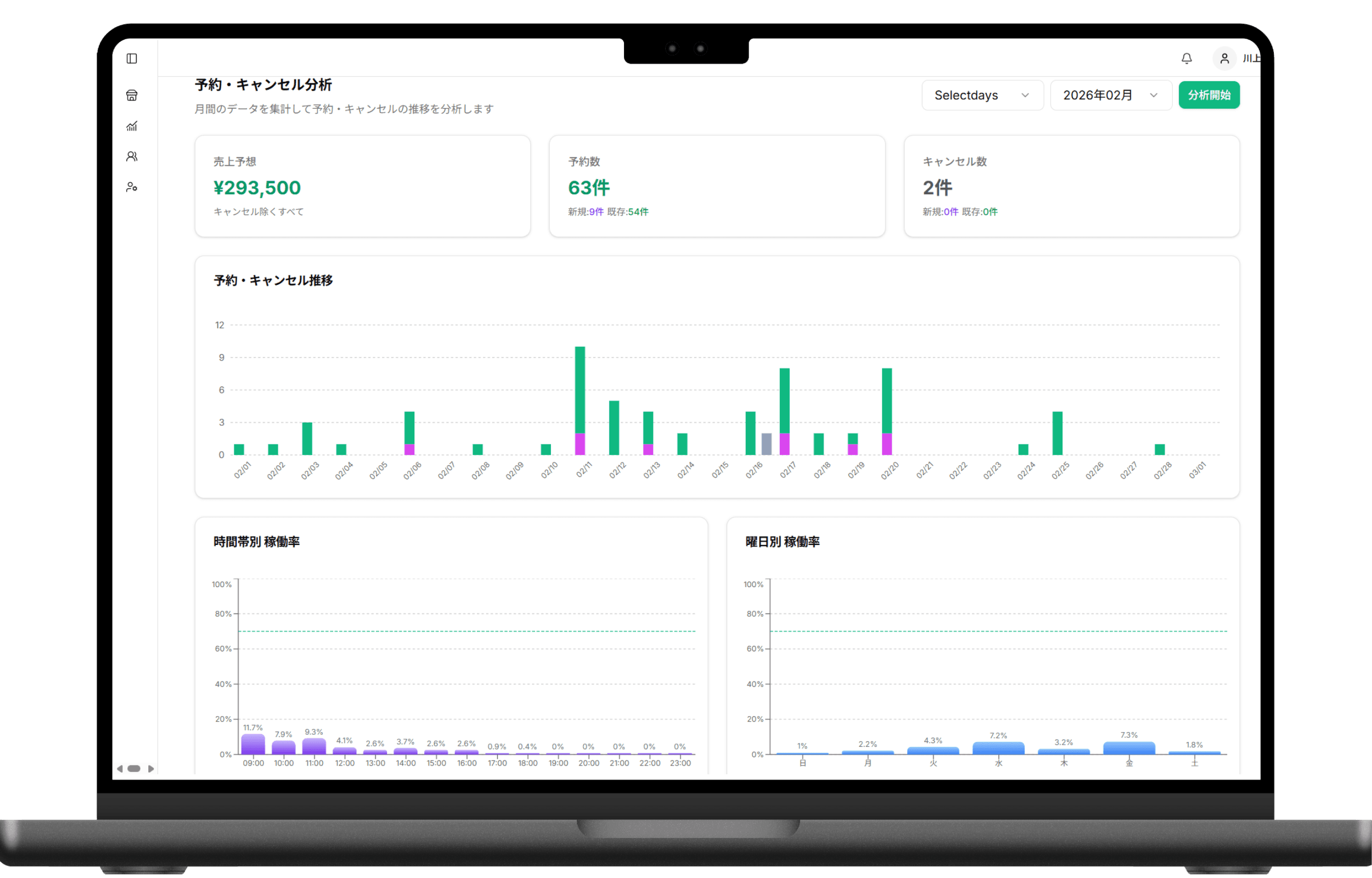Click the 予約・キャンセル分析 page title
Viewport: 1372px width, 878px height.
point(263,85)
